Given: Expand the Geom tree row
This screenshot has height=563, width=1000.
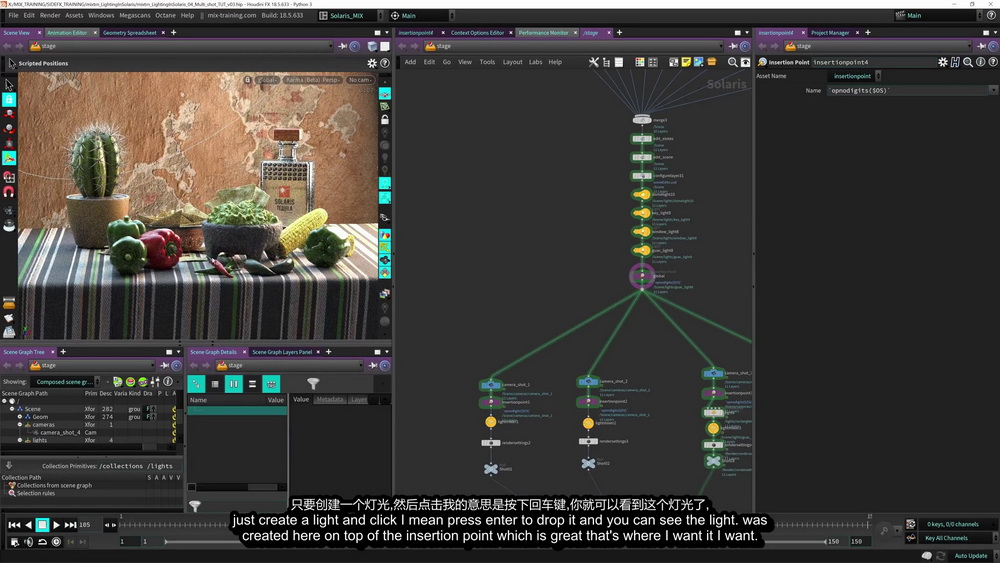Looking at the screenshot, I should (x=20, y=416).
